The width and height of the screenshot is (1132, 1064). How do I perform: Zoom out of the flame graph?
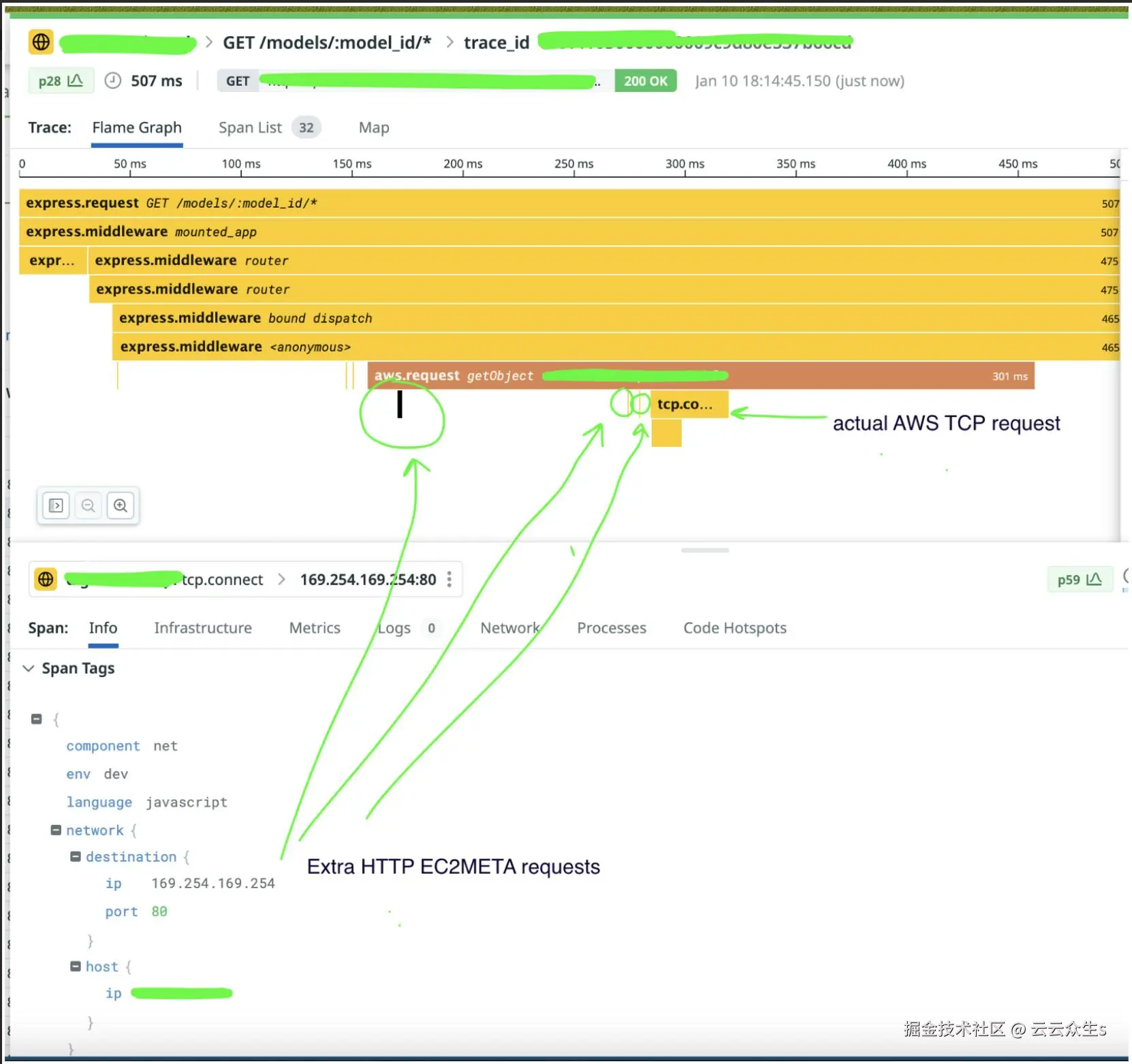coord(88,505)
